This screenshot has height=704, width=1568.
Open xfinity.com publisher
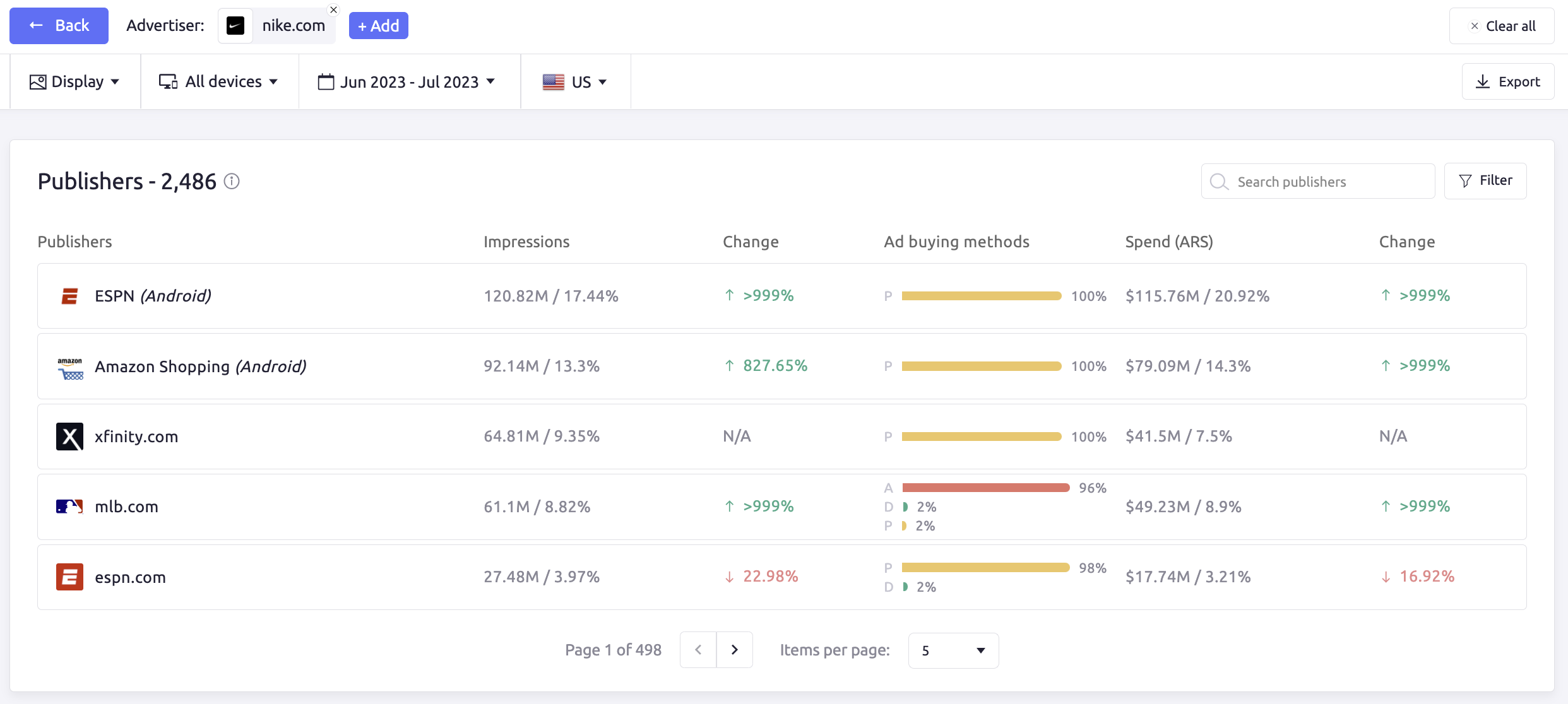pos(782,437)
